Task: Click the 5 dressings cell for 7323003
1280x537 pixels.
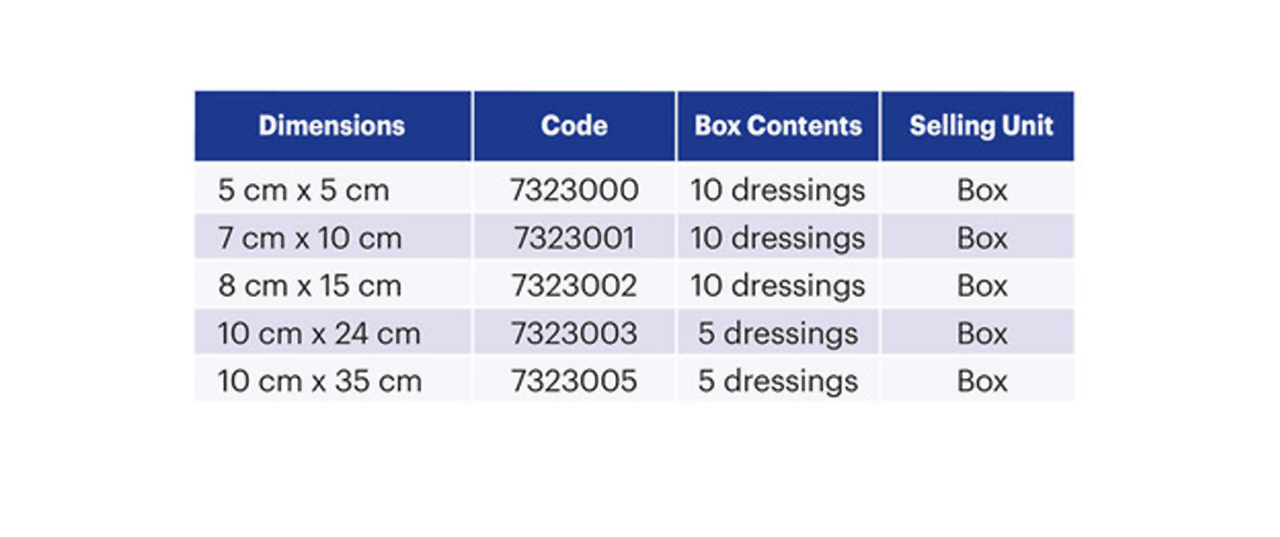Action: pos(778,333)
